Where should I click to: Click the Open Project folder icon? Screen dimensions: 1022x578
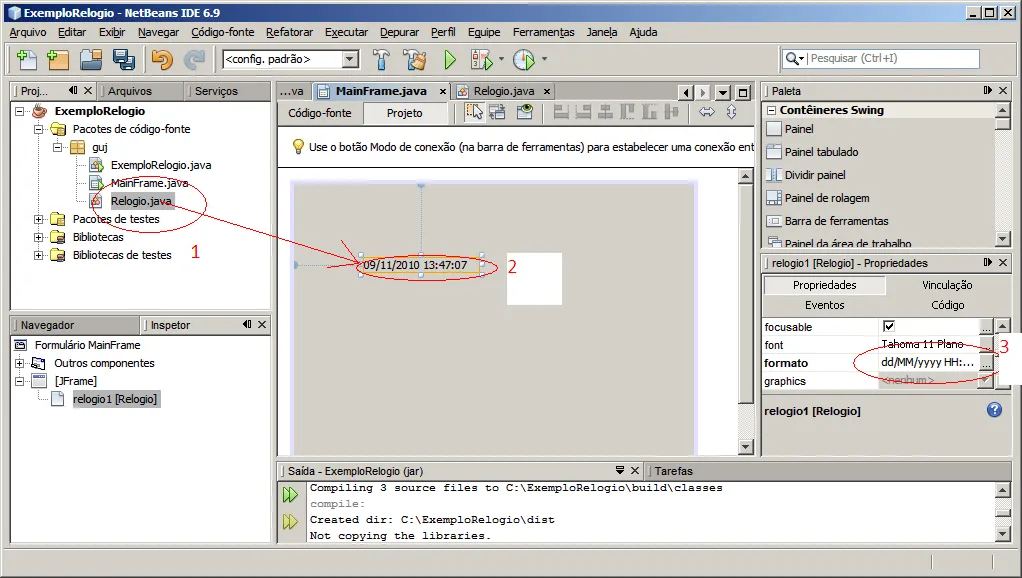click(91, 59)
